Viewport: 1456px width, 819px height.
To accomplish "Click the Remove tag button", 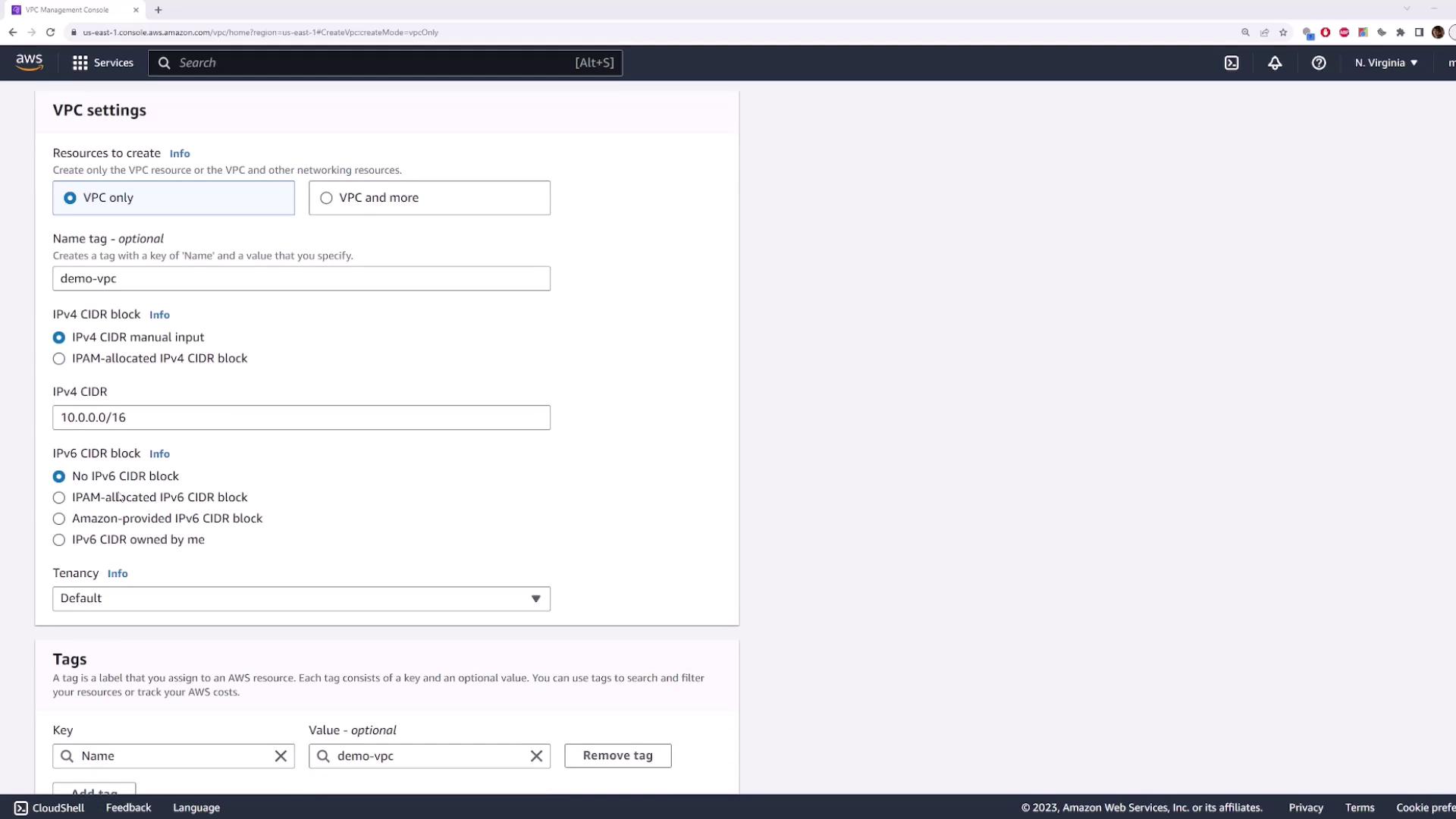I will pyautogui.click(x=617, y=755).
